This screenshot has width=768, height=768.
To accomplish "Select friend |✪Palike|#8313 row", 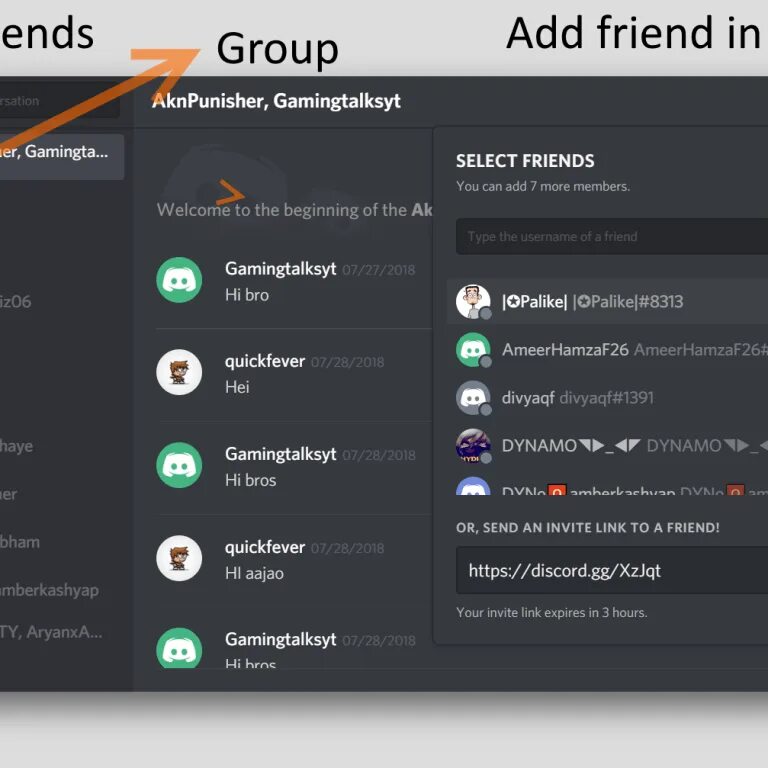I will (607, 302).
